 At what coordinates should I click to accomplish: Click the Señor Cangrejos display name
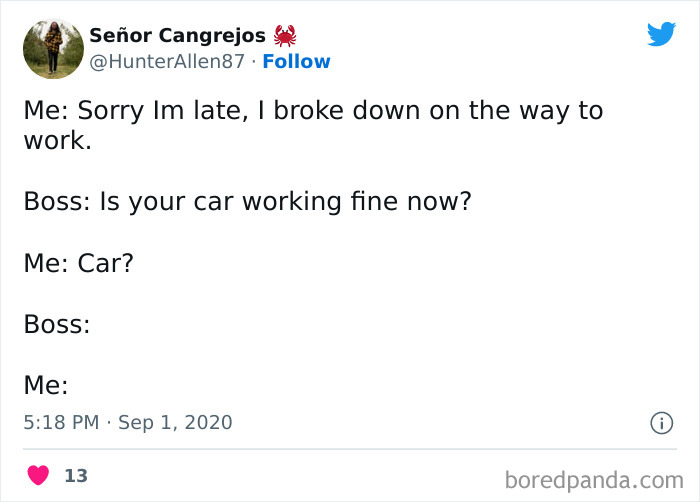click(179, 36)
